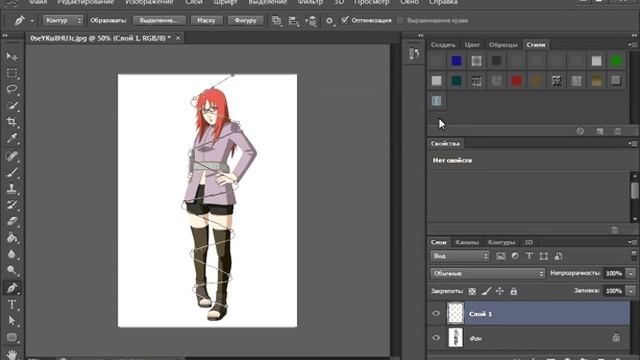Screen dimensions: 640x360
Task: Open the blending mode dropdown
Action: [x=487, y=273]
